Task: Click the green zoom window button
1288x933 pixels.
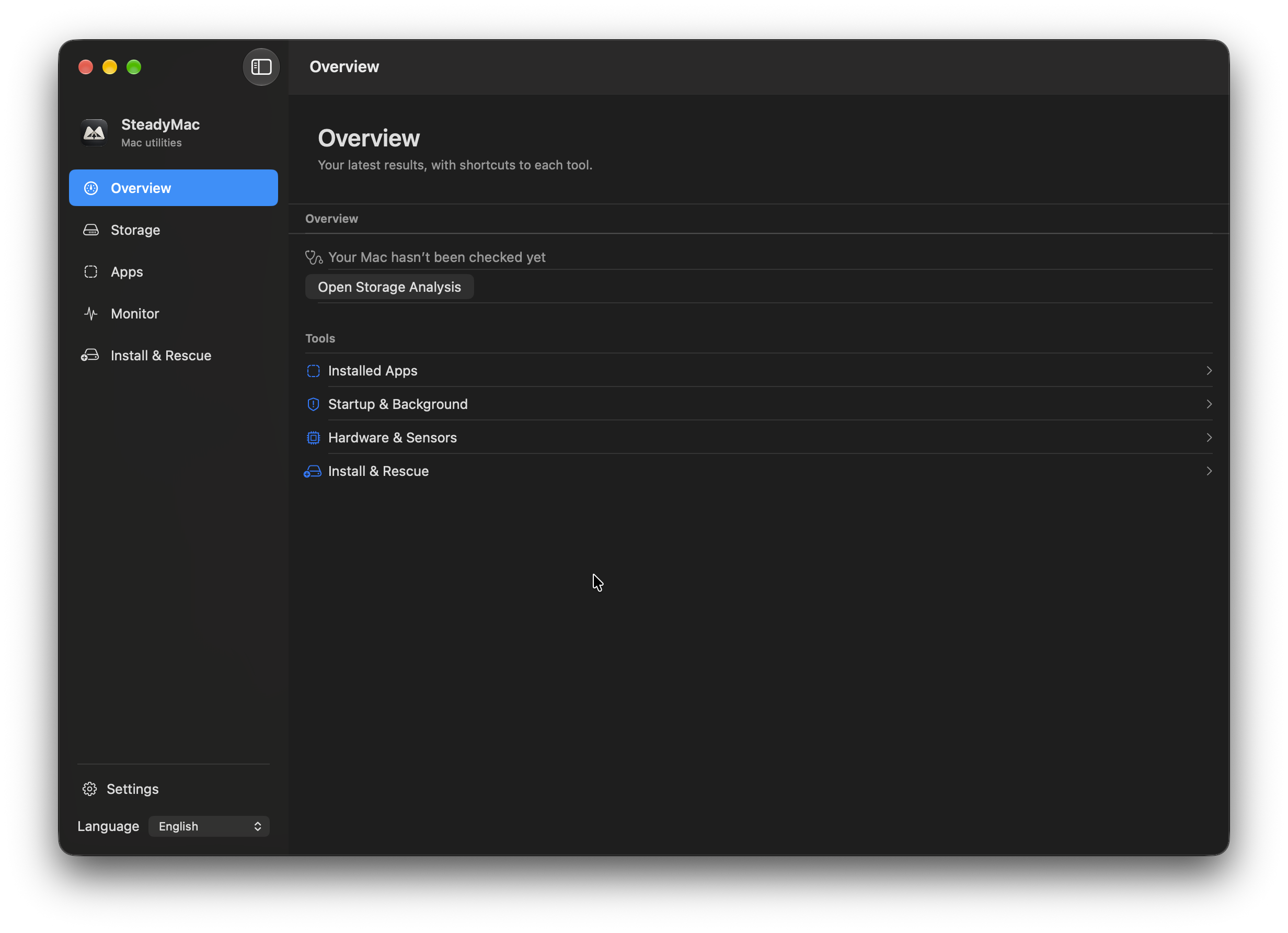Action: pos(134,67)
